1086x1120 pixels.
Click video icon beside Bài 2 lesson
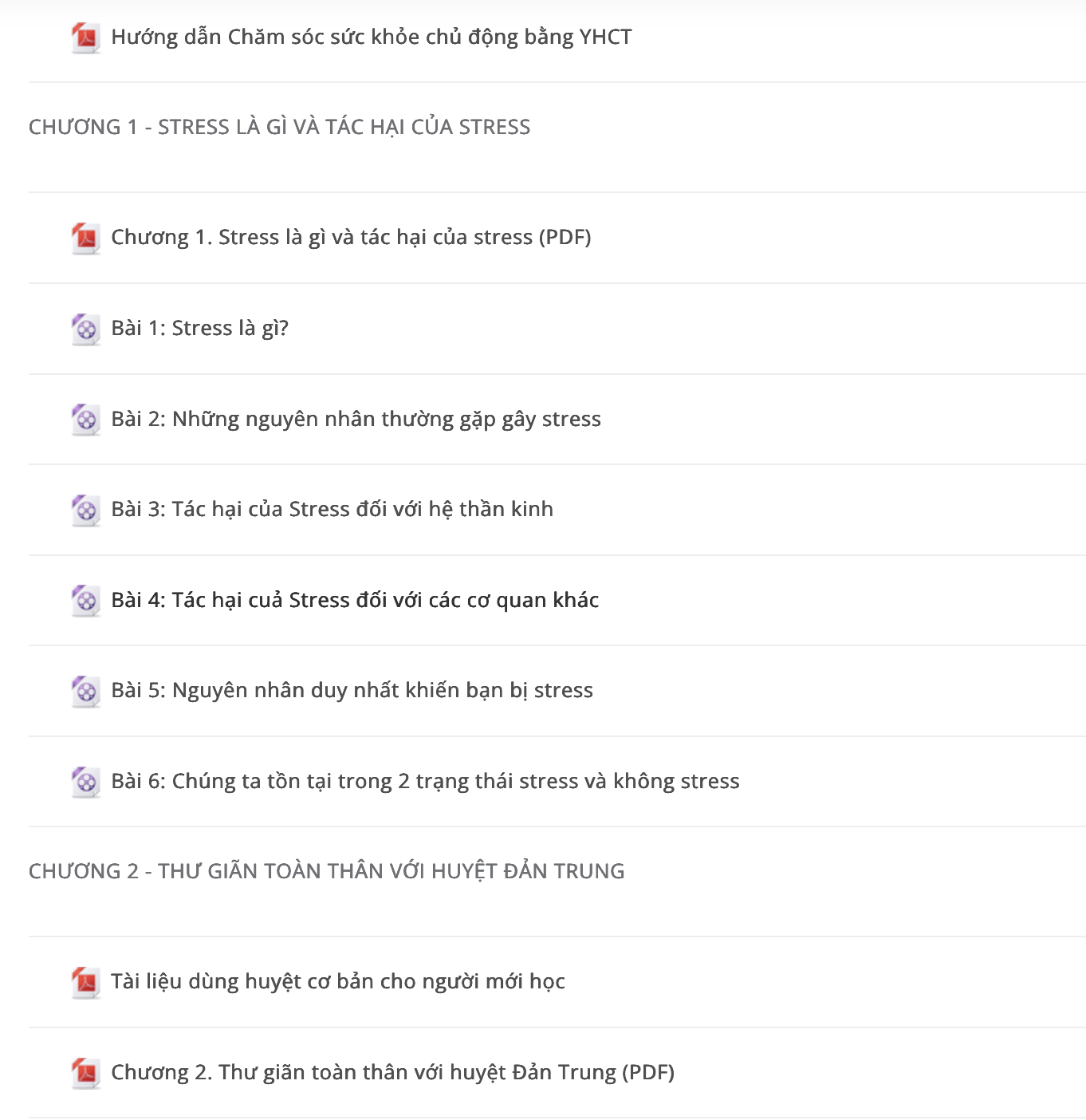point(85,420)
